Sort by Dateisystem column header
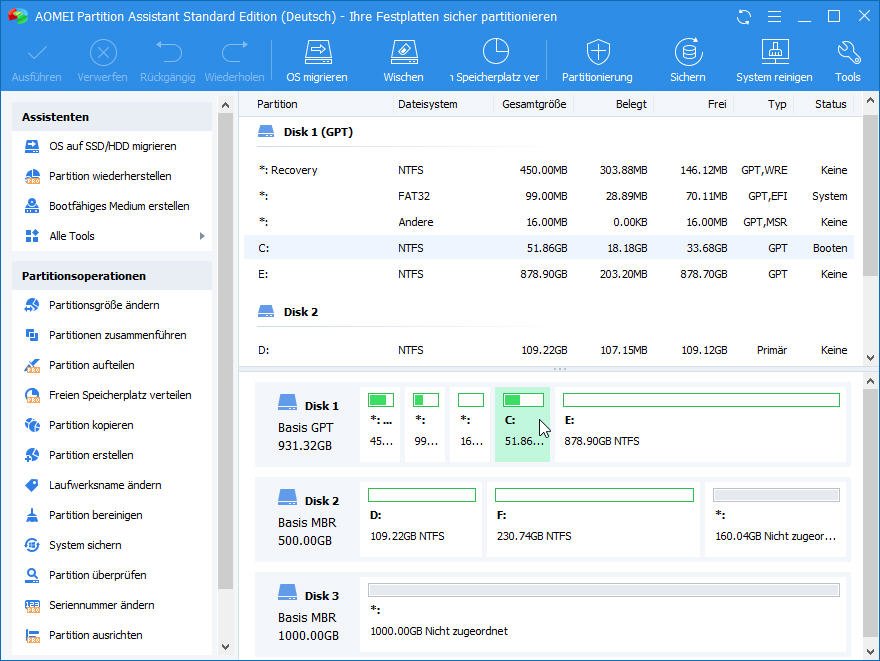Viewport: 880px width, 661px height. click(427, 104)
